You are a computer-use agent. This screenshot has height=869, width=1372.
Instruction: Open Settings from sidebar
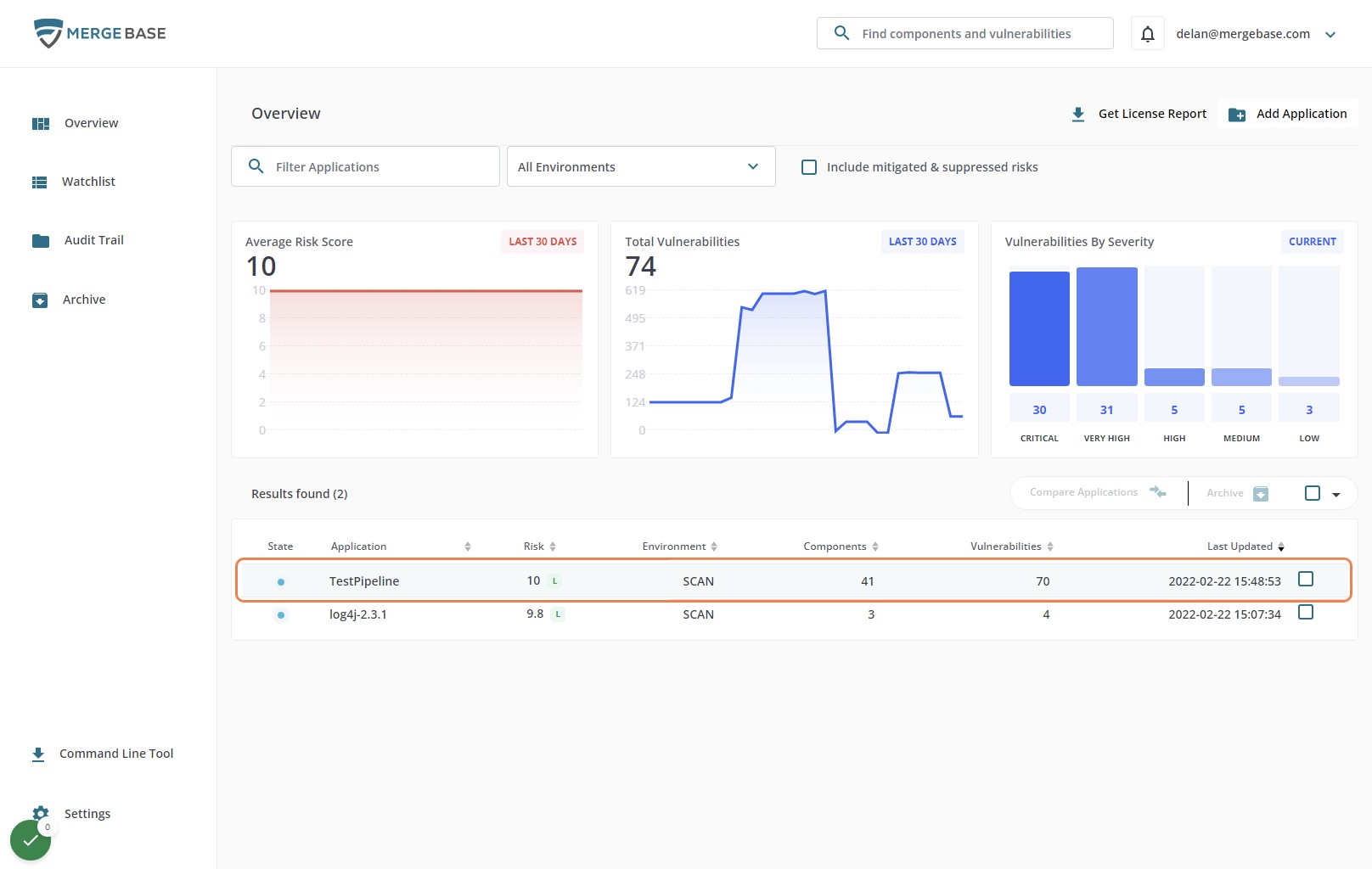(x=87, y=814)
